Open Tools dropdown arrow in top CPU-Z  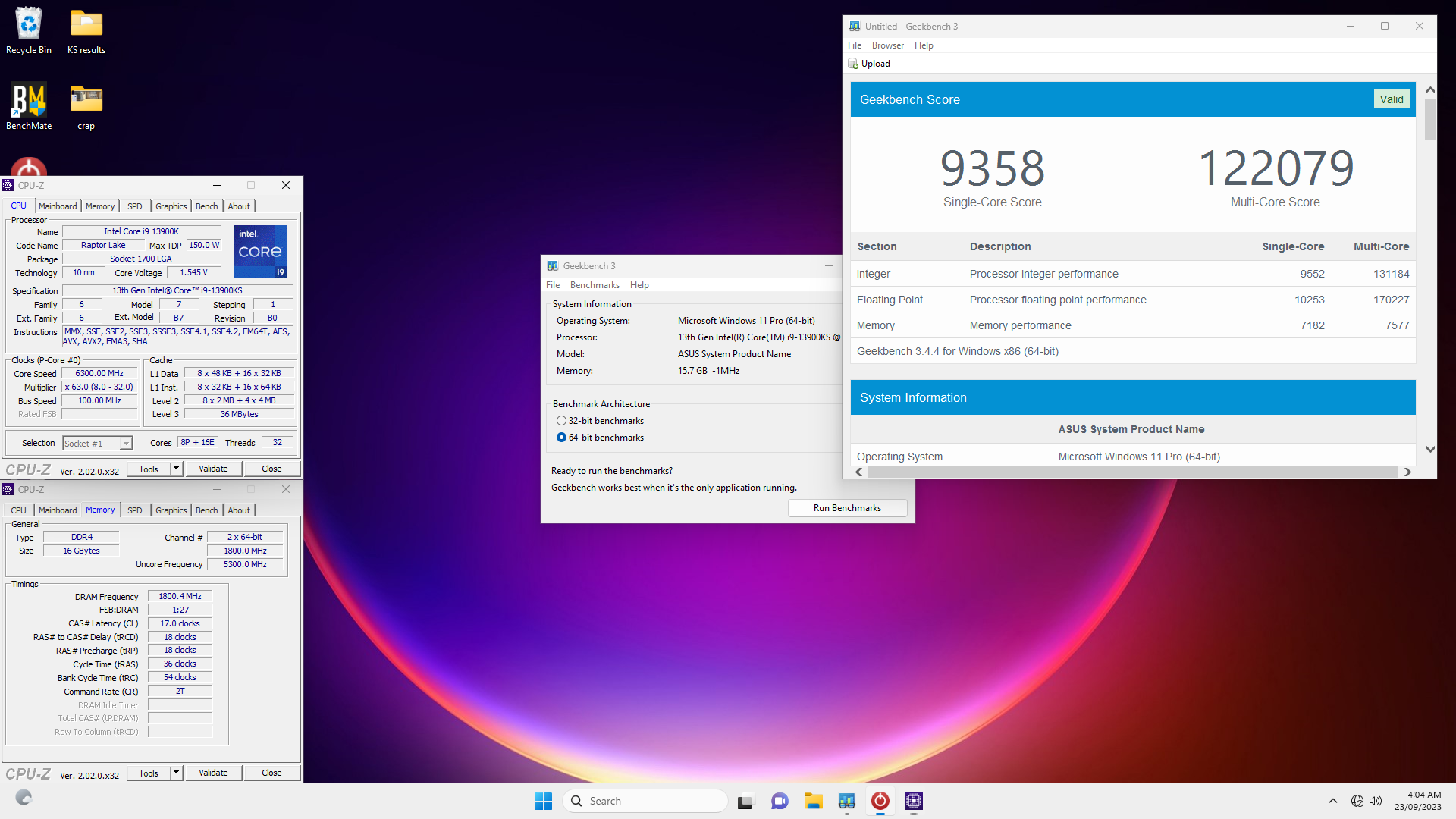[176, 469]
